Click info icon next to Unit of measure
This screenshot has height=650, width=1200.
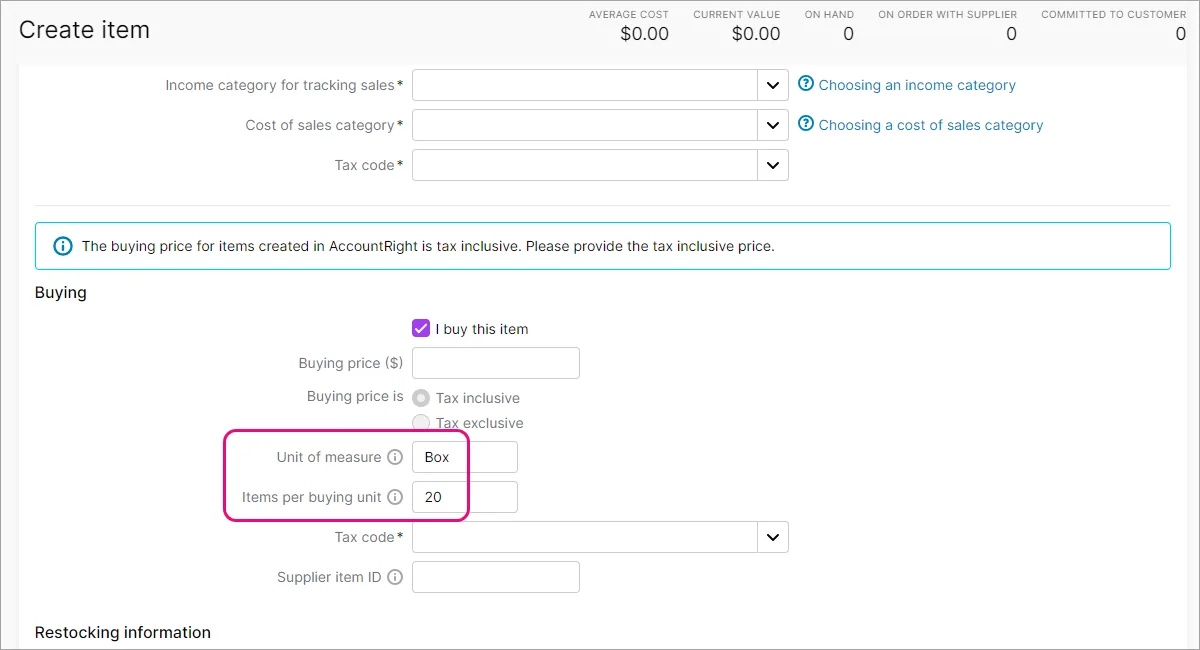(x=395, y=457)
